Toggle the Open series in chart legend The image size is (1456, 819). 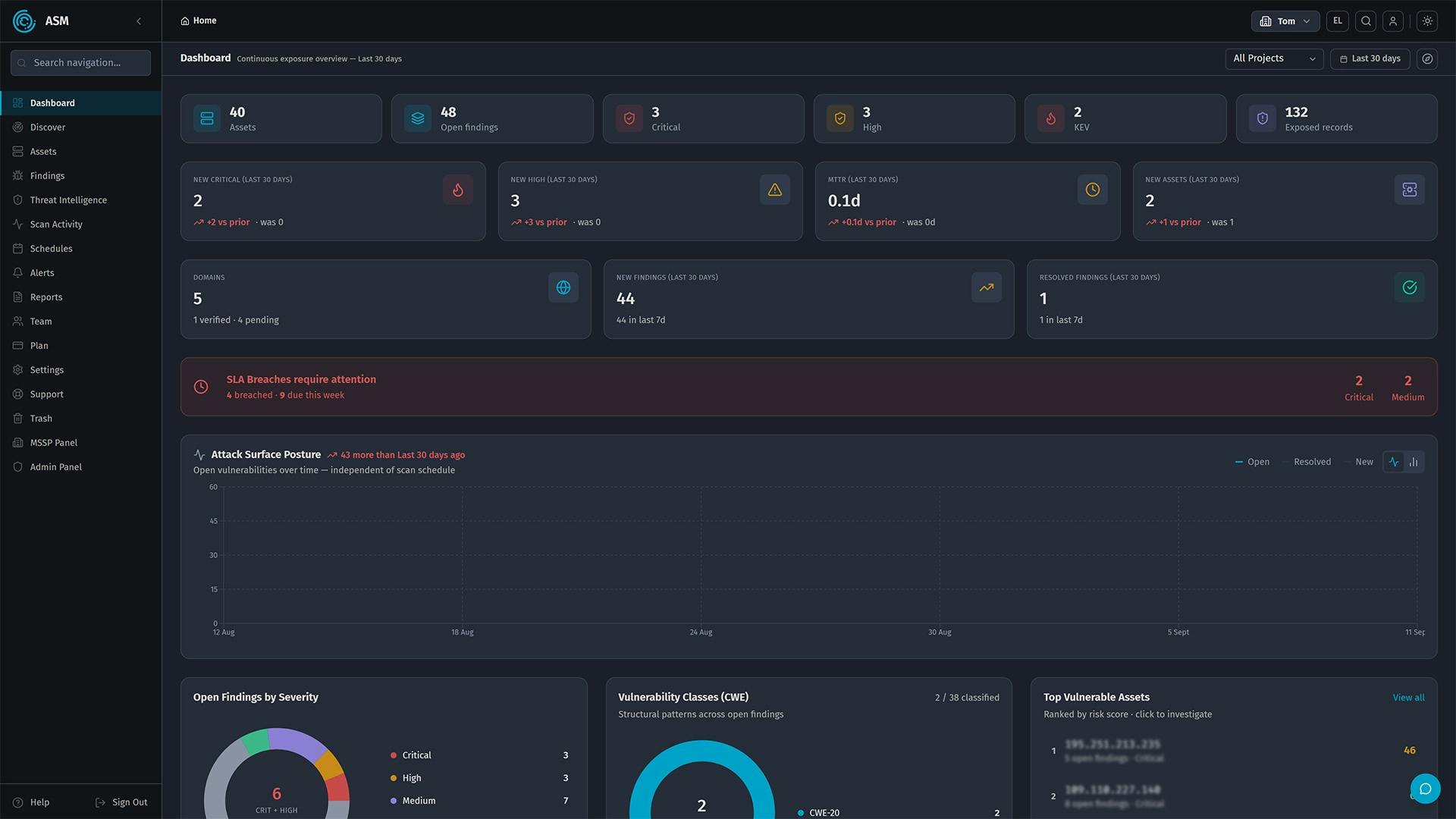[1252, 462]
